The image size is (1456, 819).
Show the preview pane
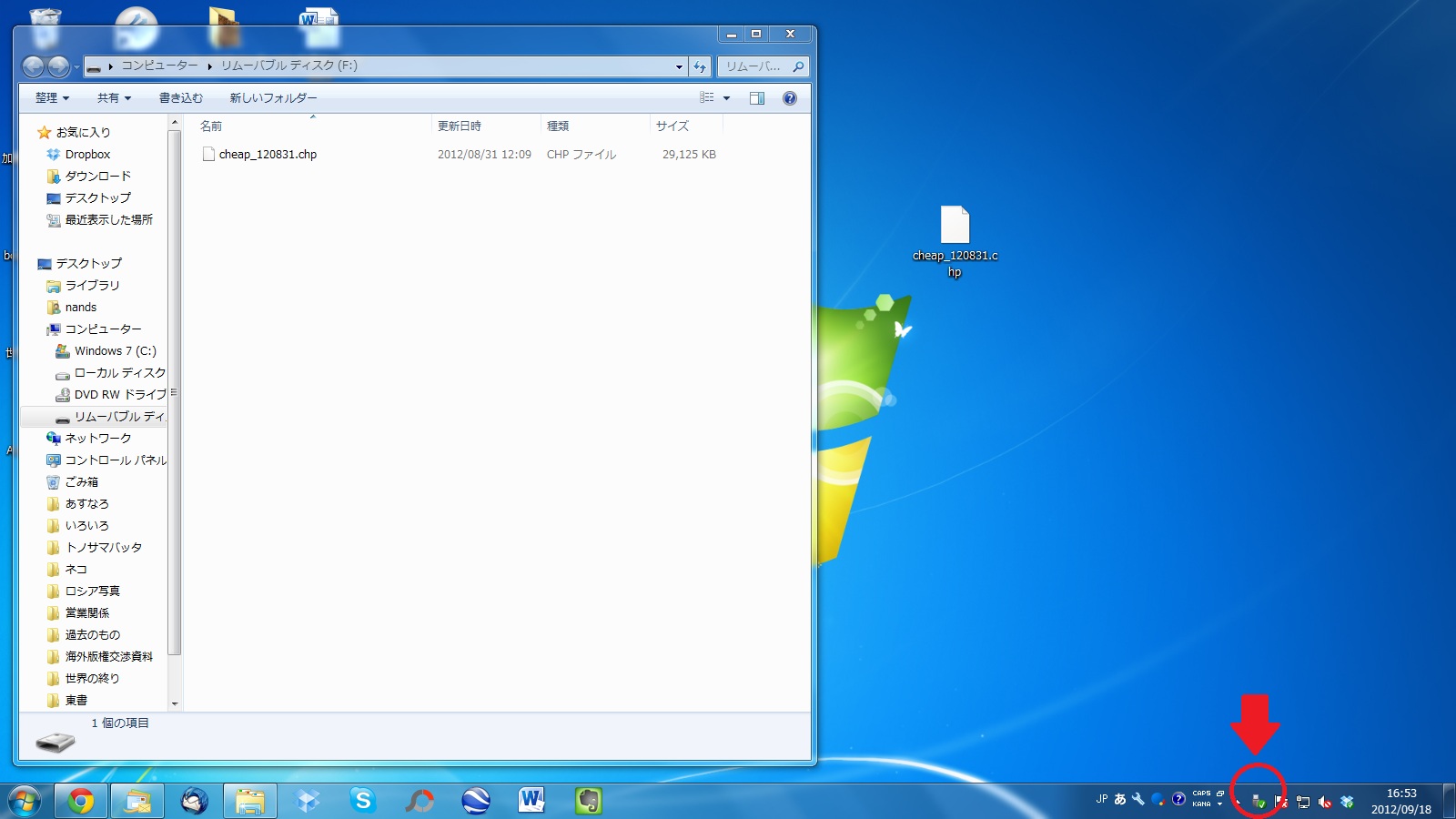[x=757, y=98]
